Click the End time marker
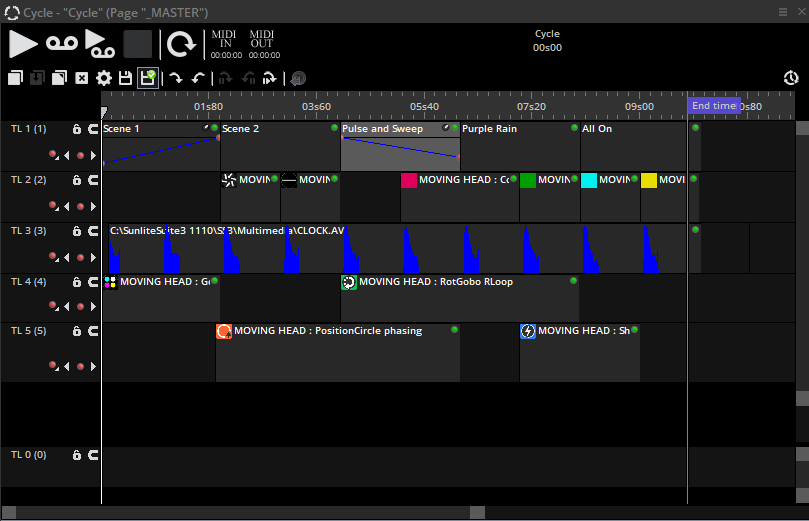 coord(714,106)
